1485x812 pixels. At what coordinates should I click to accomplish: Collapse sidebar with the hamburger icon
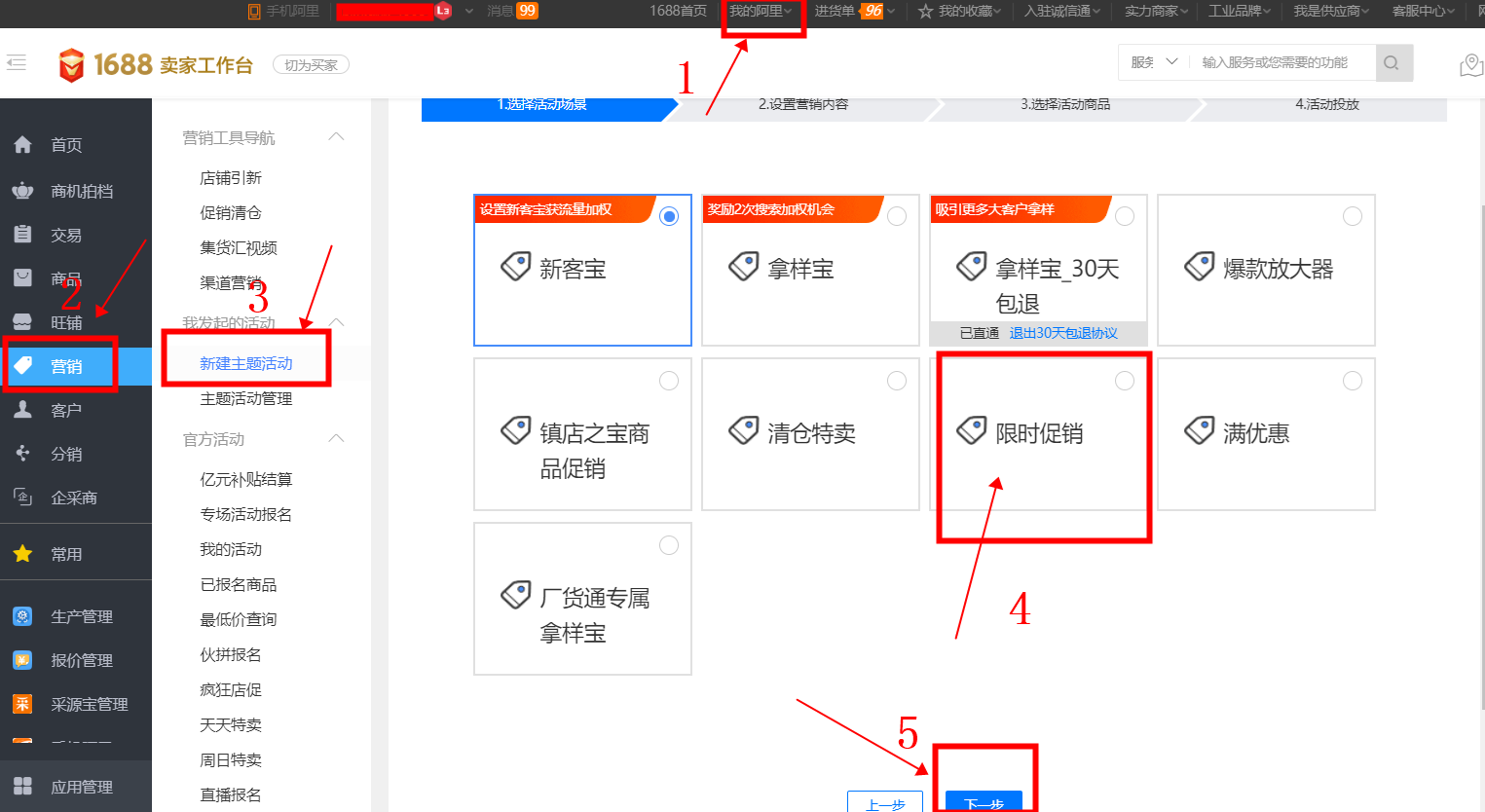(x=17, y=63)
